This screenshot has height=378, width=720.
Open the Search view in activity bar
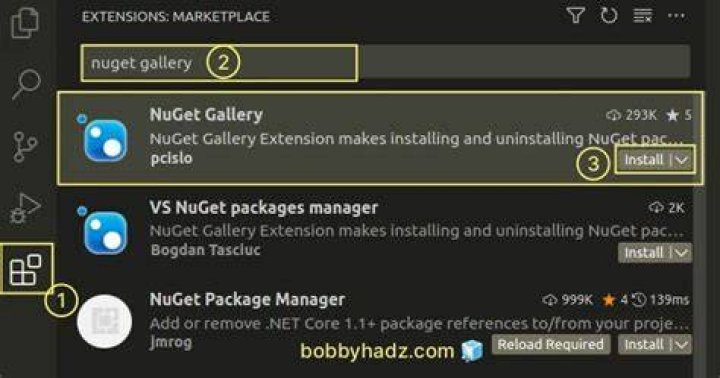(x=26, y=84)
